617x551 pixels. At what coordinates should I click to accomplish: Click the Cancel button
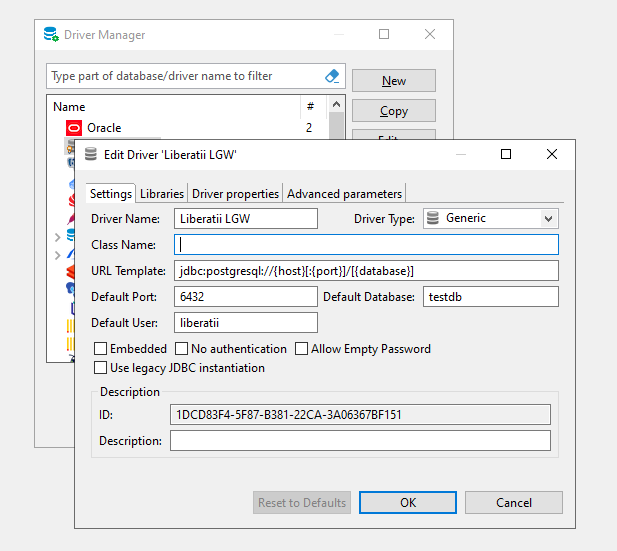[x=514, y=503]
